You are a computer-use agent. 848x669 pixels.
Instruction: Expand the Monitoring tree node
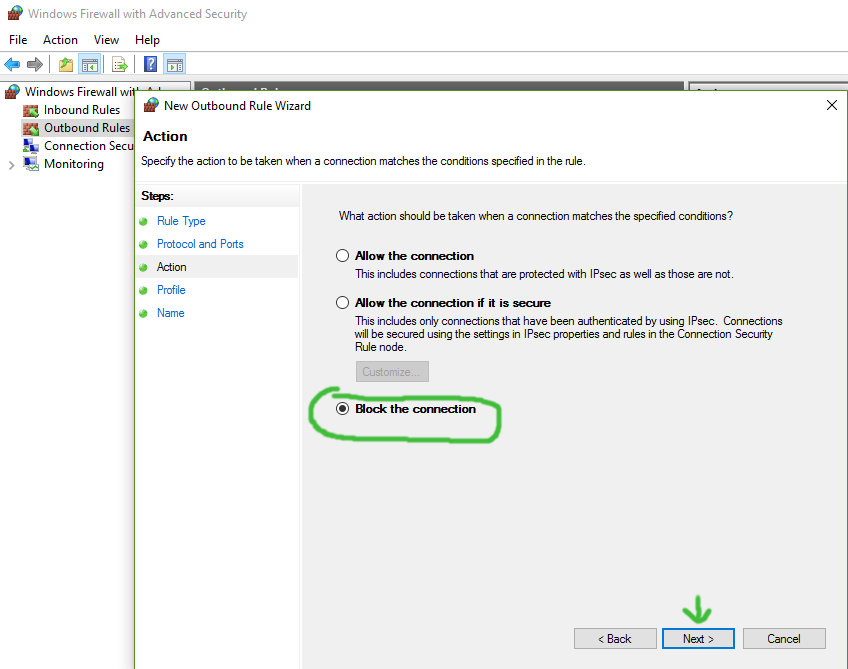[11, 165]
